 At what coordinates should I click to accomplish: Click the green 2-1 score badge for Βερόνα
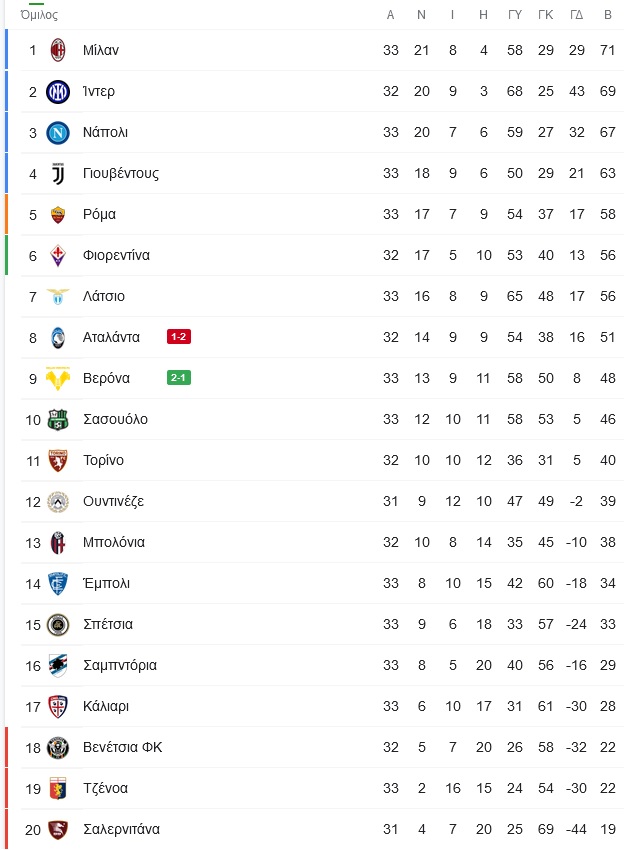(x=179, y=378)
